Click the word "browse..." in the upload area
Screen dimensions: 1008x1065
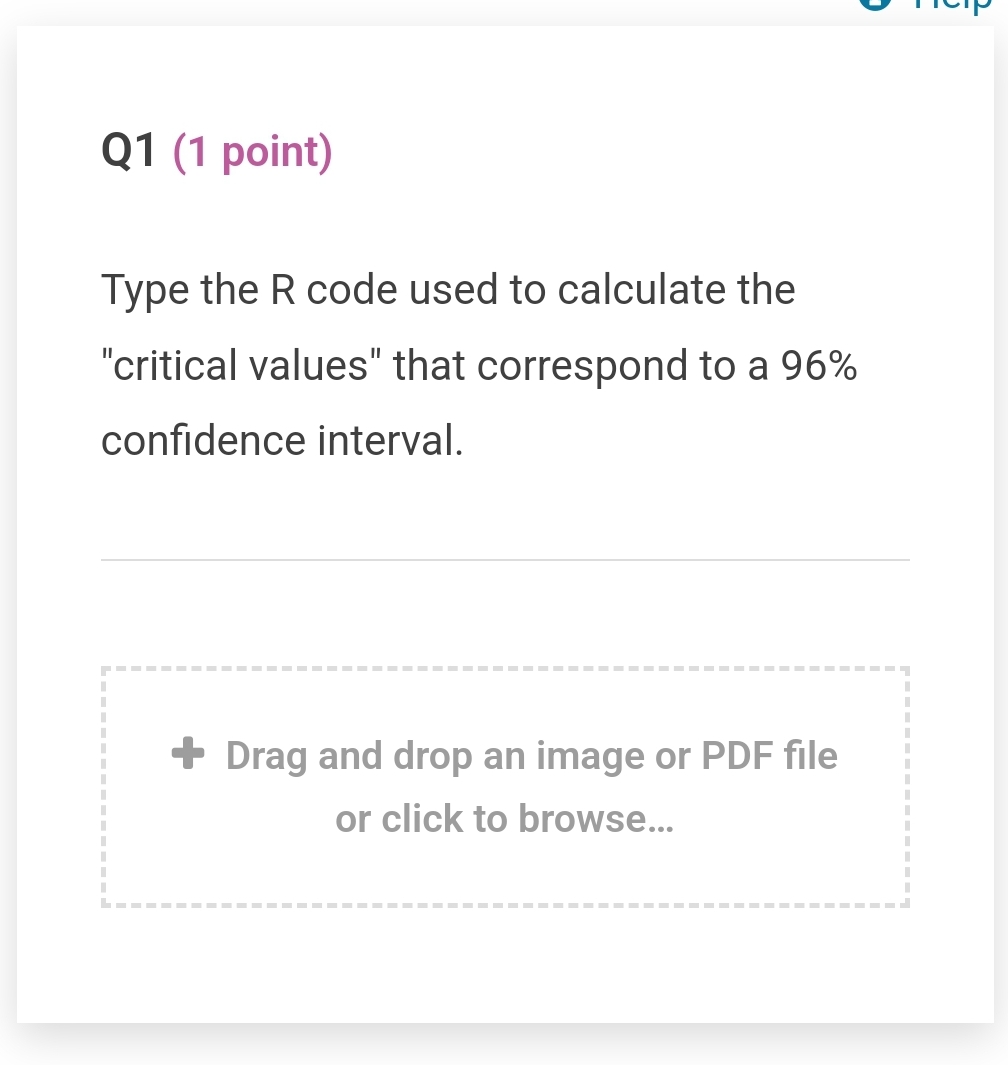[x=597, y=819]
